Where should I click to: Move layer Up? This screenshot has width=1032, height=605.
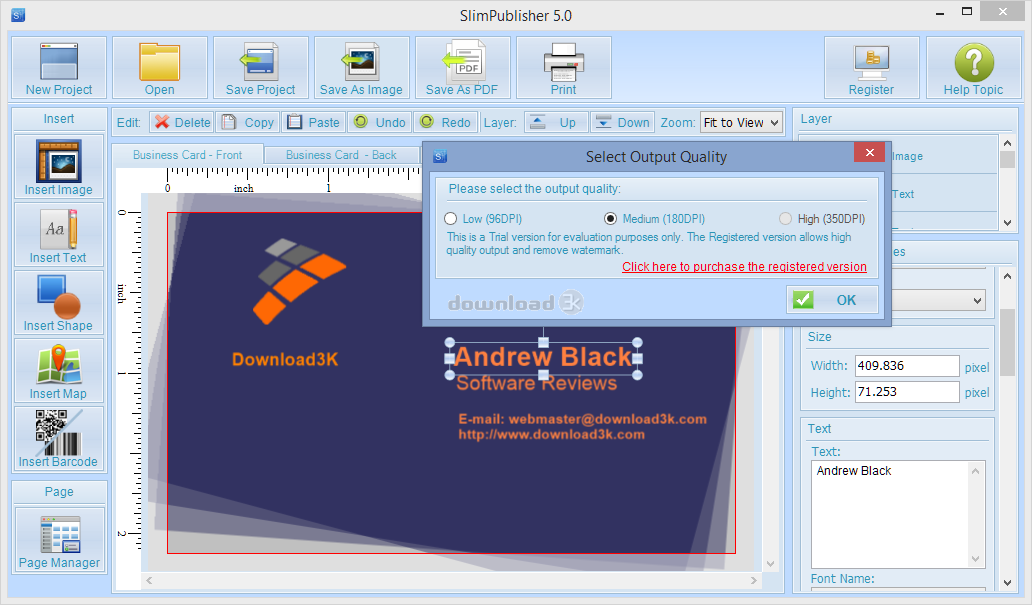point(555,122)
